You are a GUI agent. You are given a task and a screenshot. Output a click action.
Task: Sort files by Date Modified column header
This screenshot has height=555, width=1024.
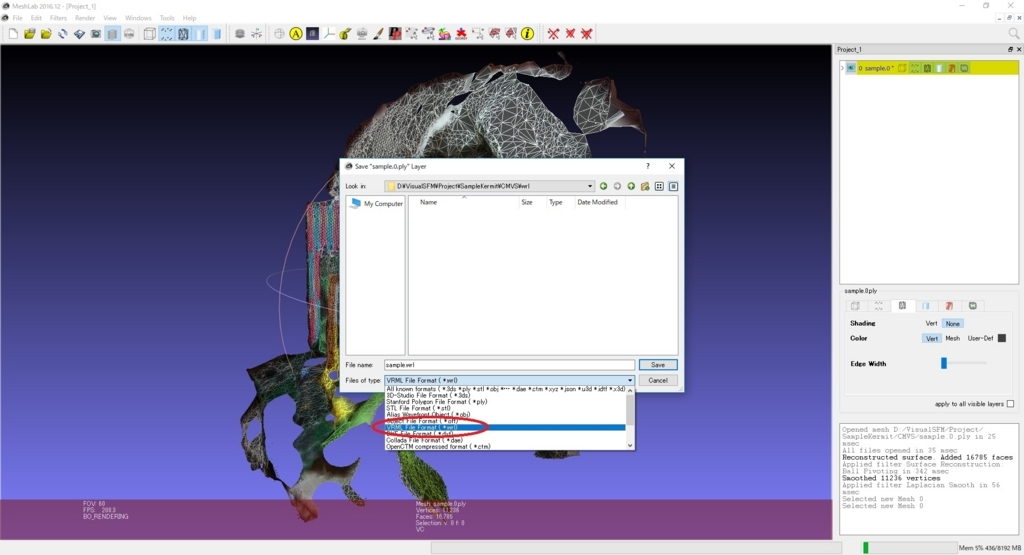597,202
